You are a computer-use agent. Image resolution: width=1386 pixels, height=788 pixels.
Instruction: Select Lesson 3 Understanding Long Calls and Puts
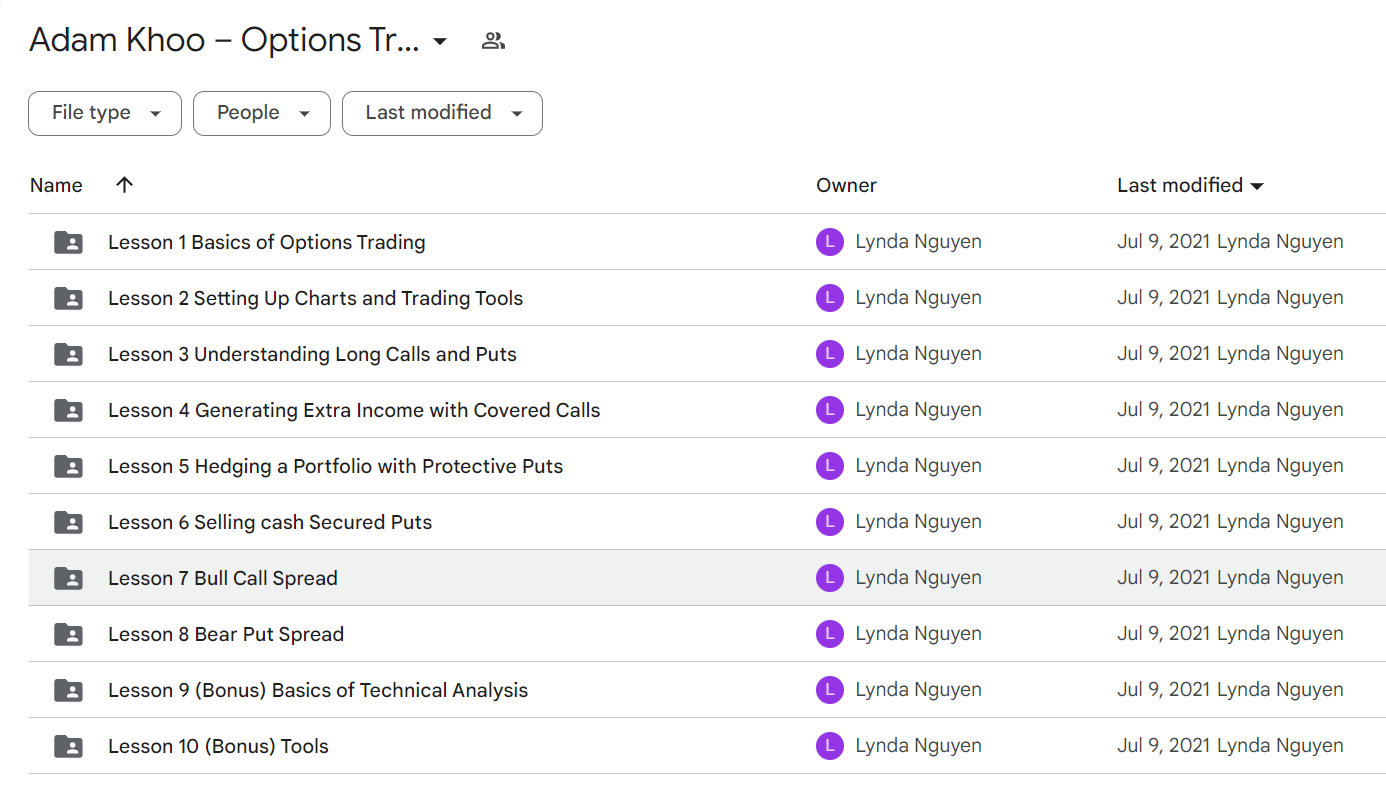312,354
